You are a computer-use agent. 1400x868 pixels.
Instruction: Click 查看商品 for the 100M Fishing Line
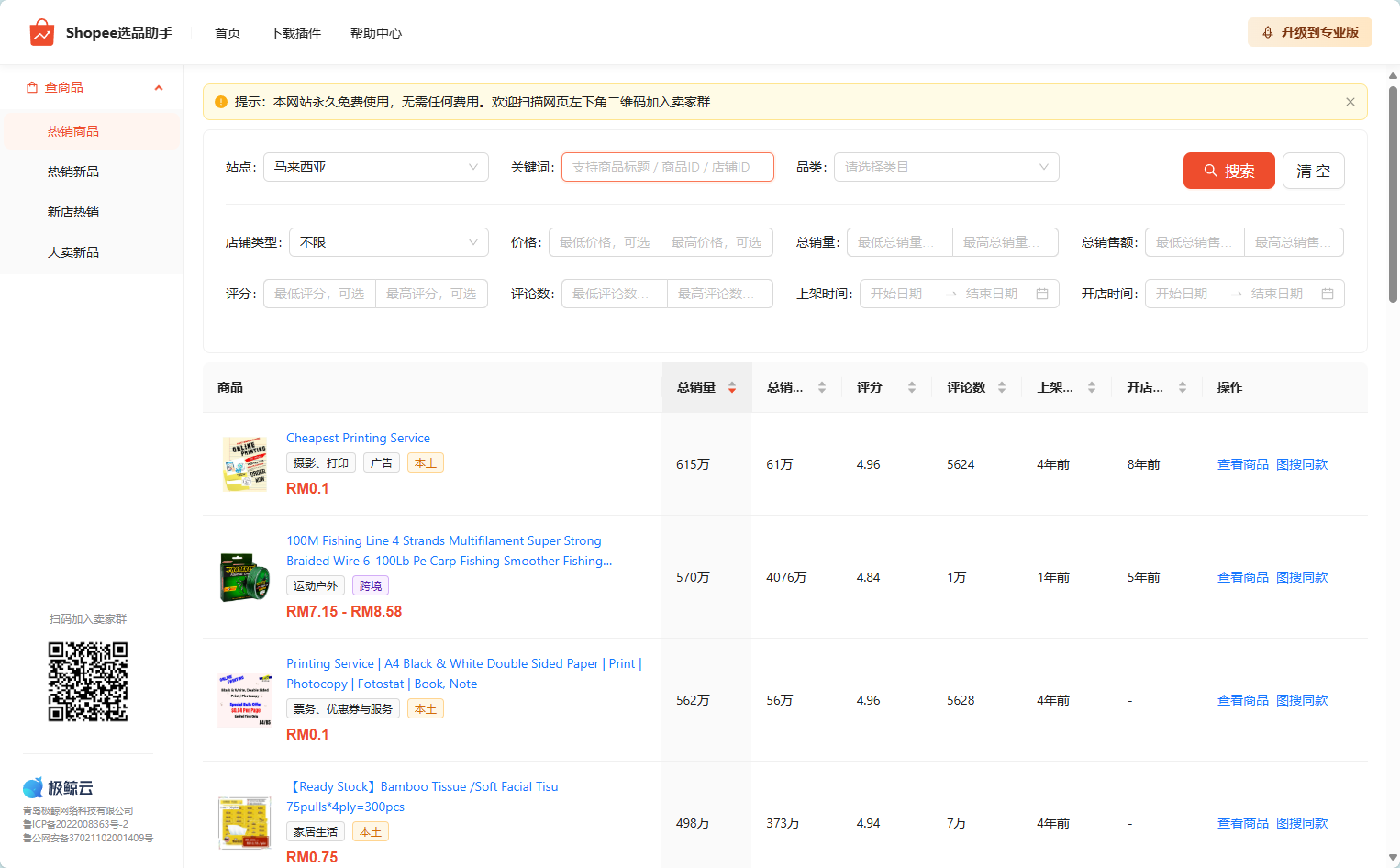click(x=1243, y=577)
